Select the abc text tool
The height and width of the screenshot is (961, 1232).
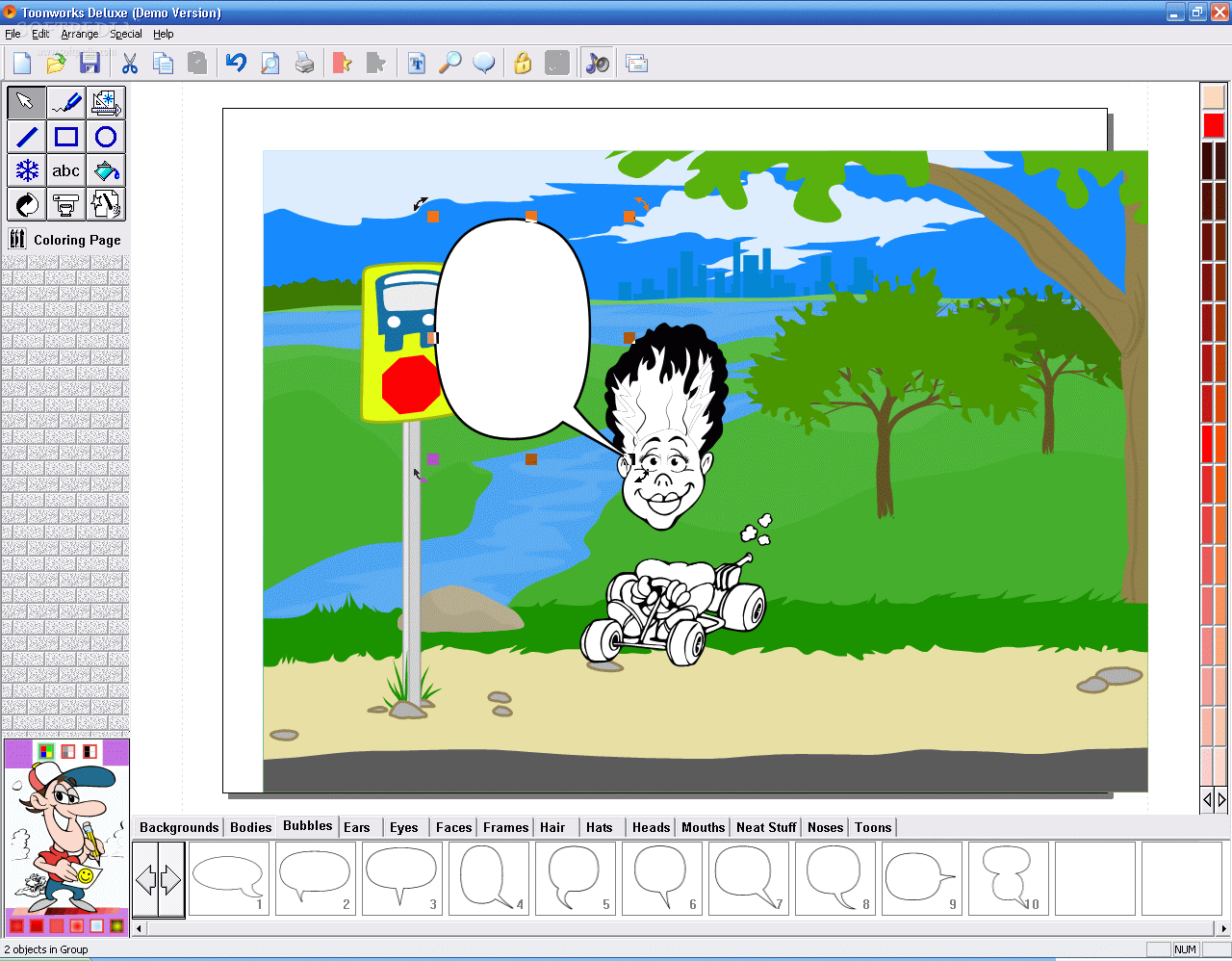(66, 170)
